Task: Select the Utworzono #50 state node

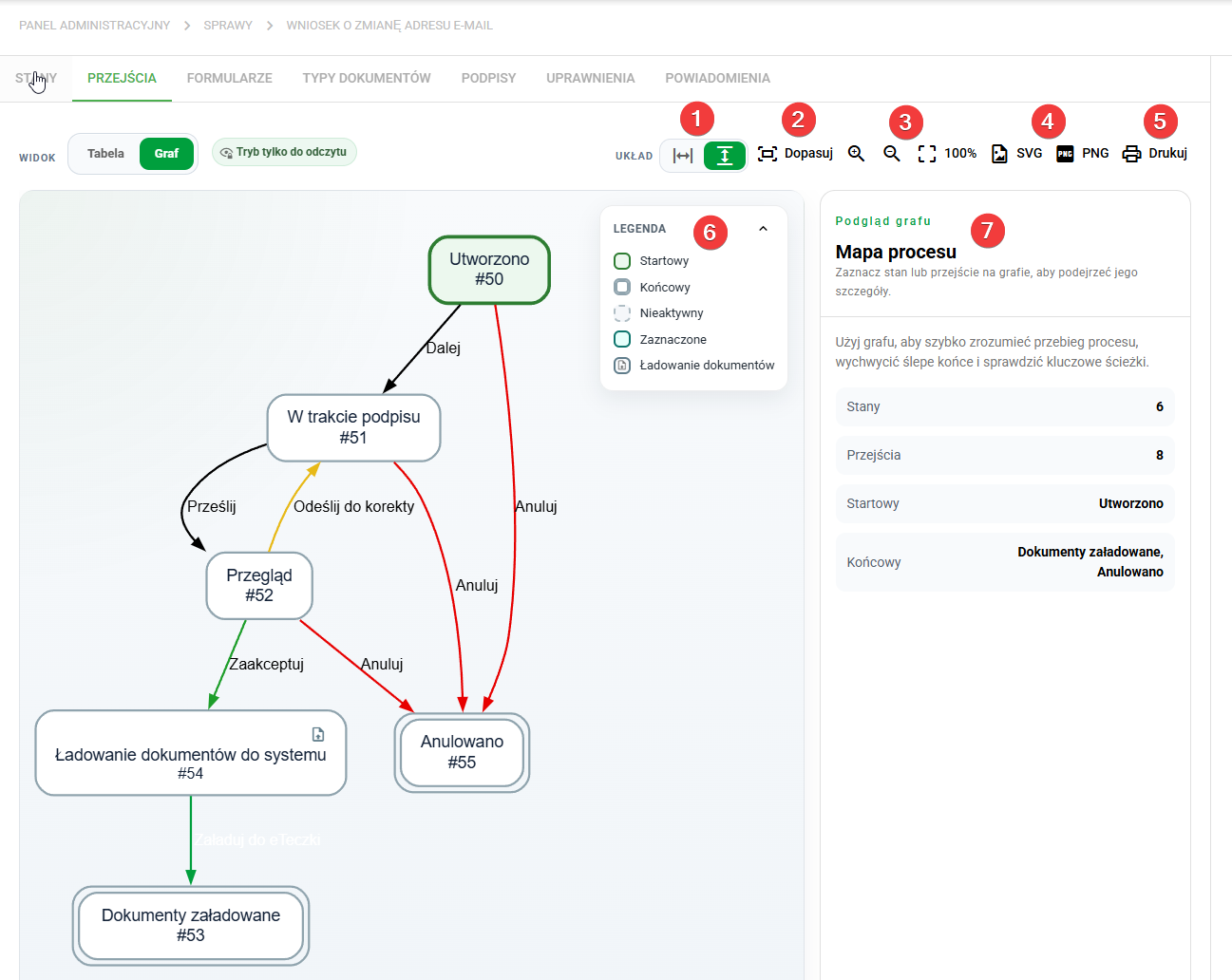Action: coord(489,270)
